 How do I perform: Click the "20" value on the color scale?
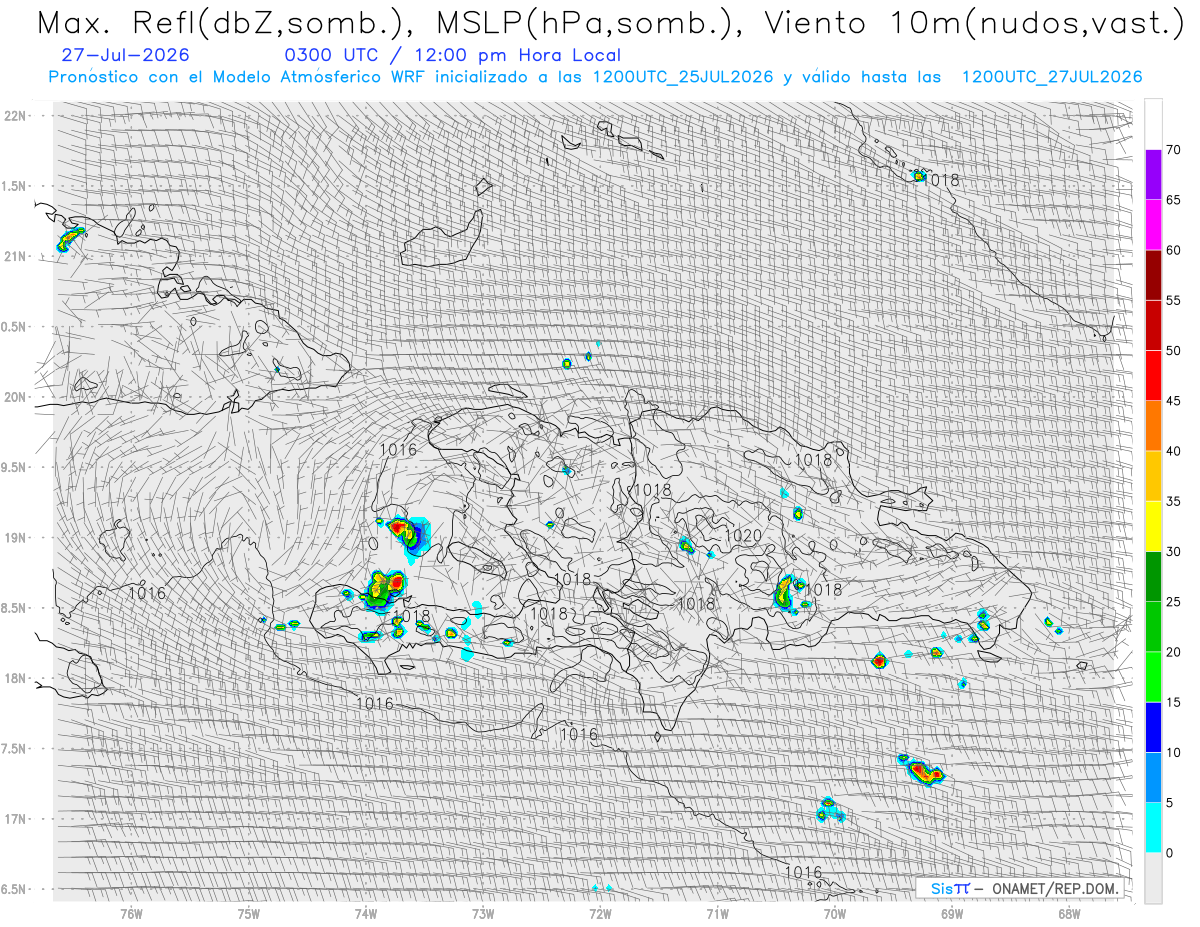tap(1173, 652)
